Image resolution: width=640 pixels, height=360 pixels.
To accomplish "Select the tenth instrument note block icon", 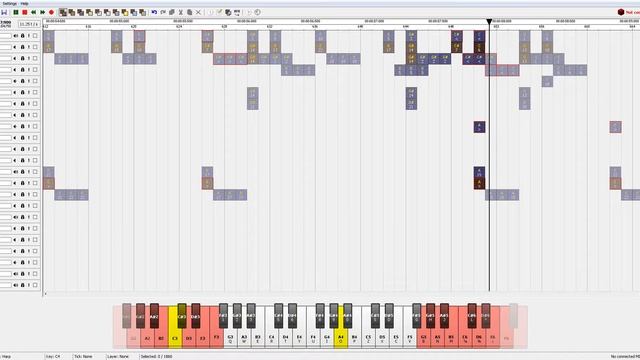I will point(142,12).
